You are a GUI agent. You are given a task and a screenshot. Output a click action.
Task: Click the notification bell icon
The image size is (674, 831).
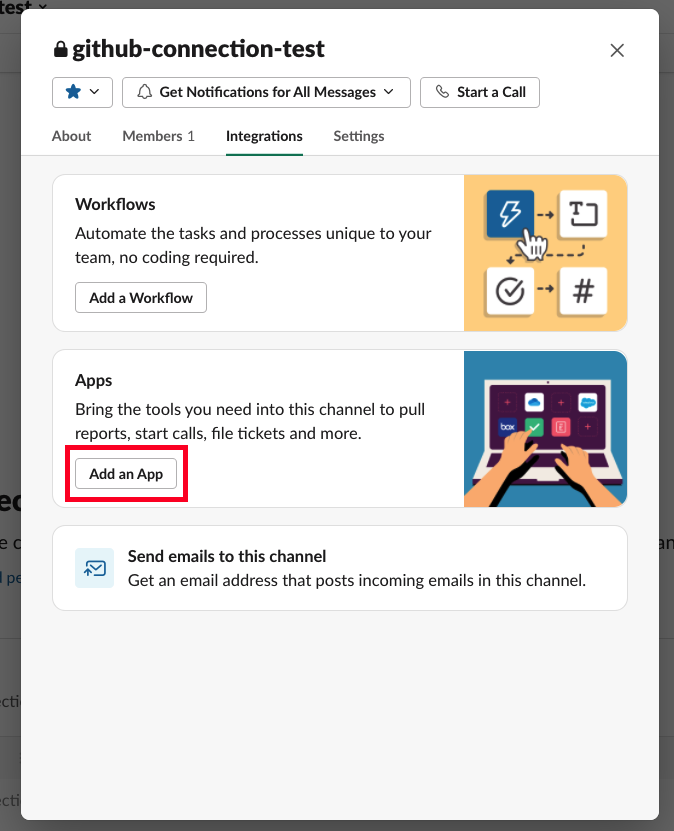tap(144, 92)
